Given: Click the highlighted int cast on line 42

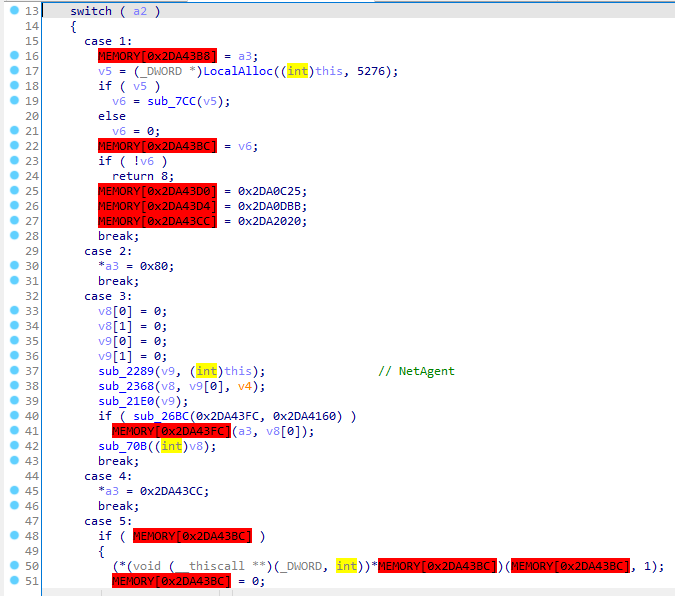Looking at the screenshot, I should coord(172,446).
